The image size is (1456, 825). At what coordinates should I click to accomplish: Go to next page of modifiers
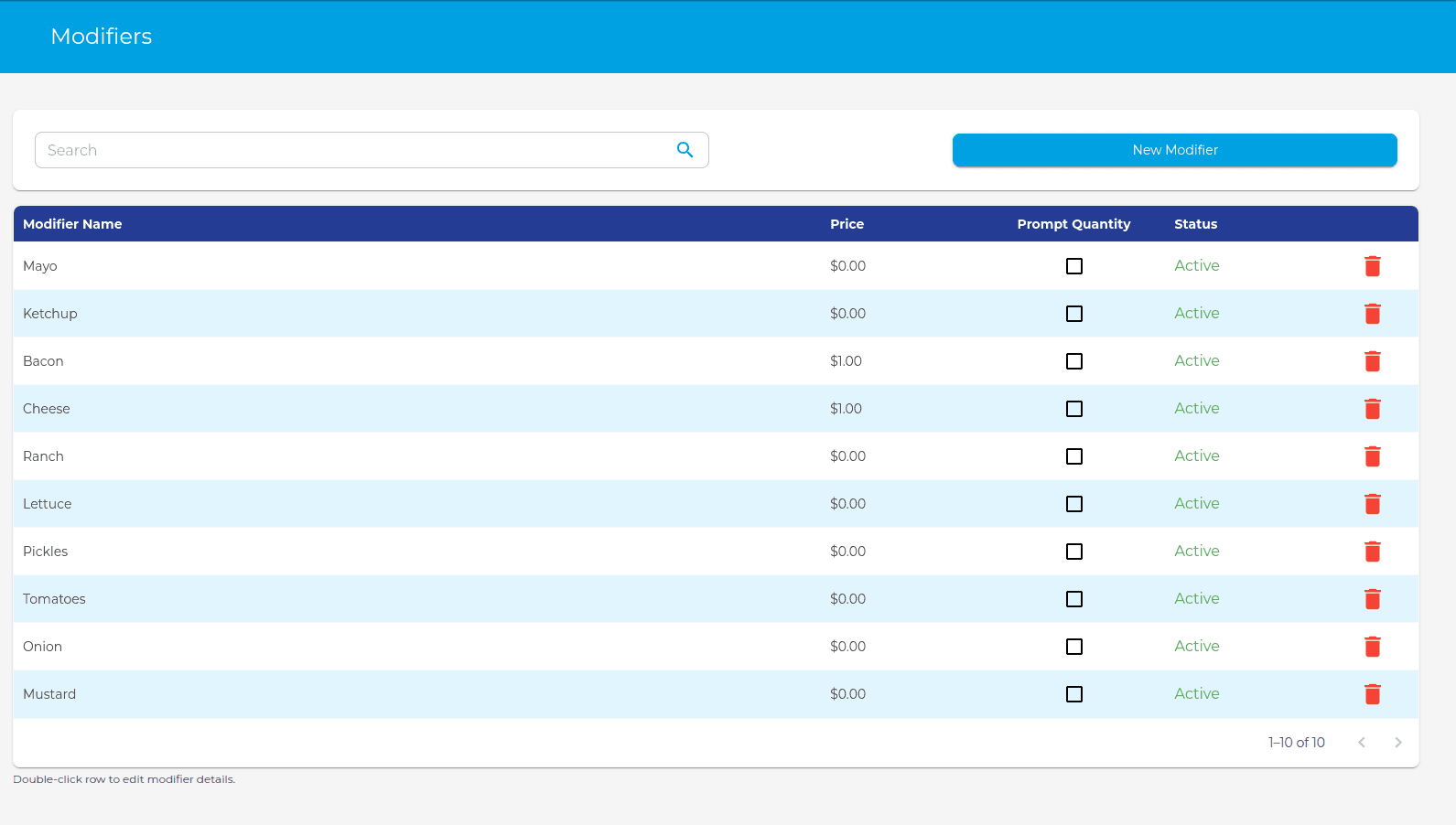[x=1397, y=743]
